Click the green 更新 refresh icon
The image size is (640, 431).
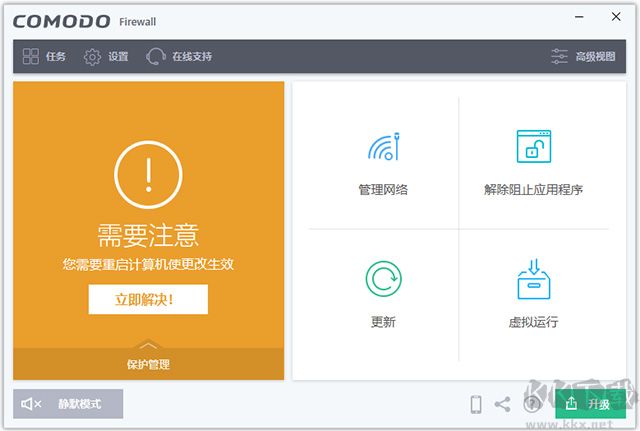click(384, 279)
